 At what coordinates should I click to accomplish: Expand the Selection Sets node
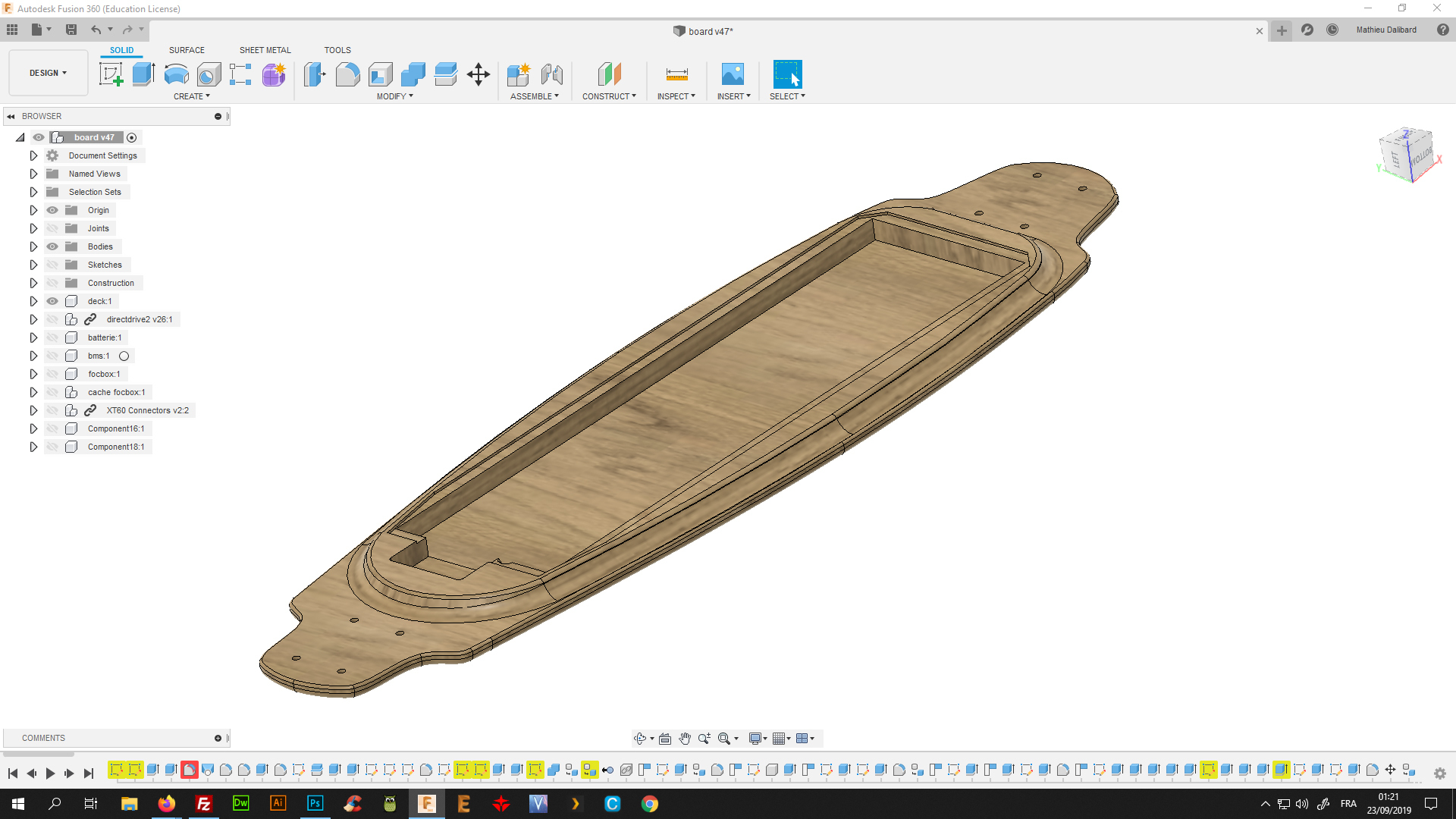33,192
